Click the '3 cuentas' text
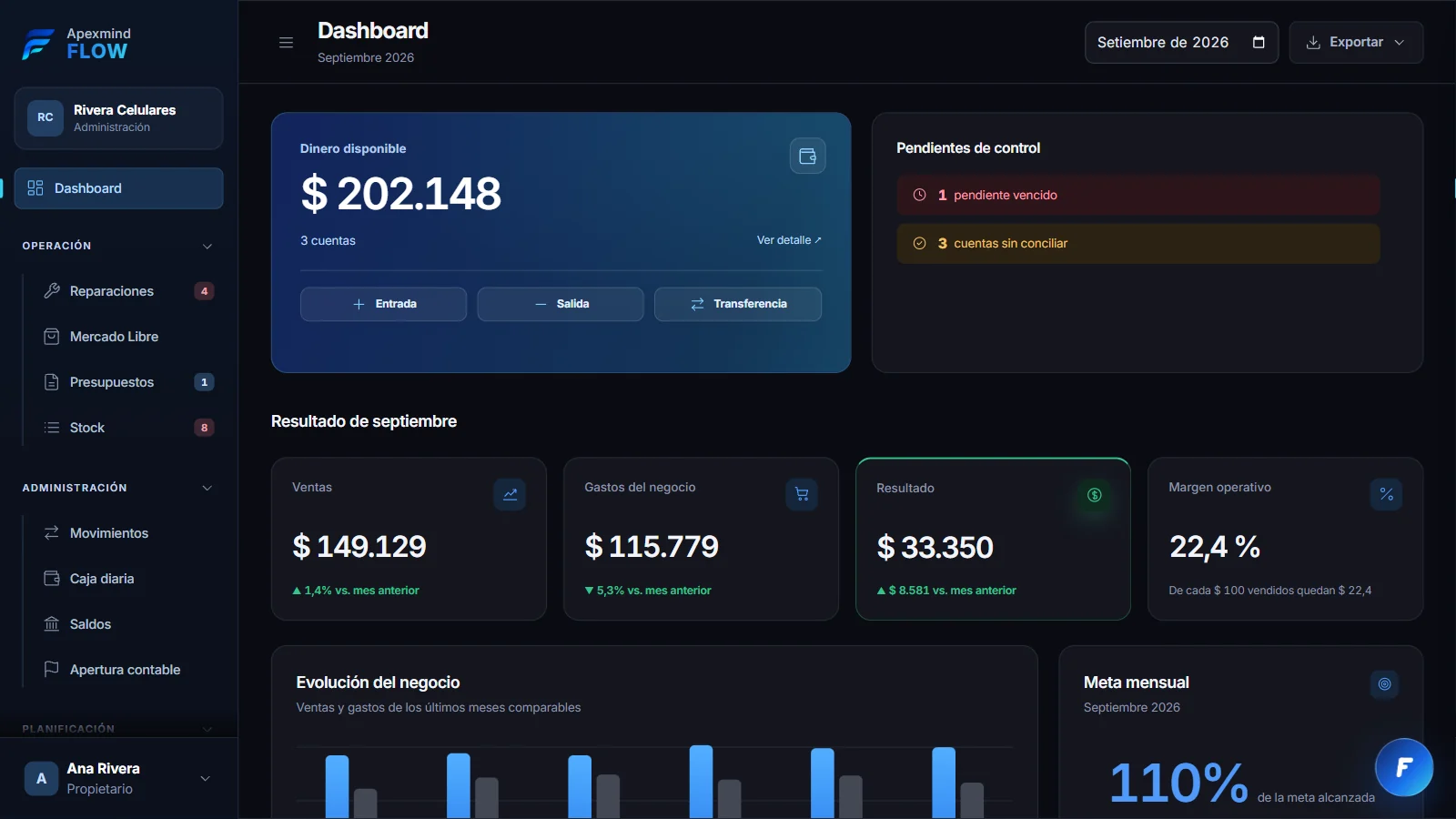This screenshot has width=1456, height=819. coord(328,240)
